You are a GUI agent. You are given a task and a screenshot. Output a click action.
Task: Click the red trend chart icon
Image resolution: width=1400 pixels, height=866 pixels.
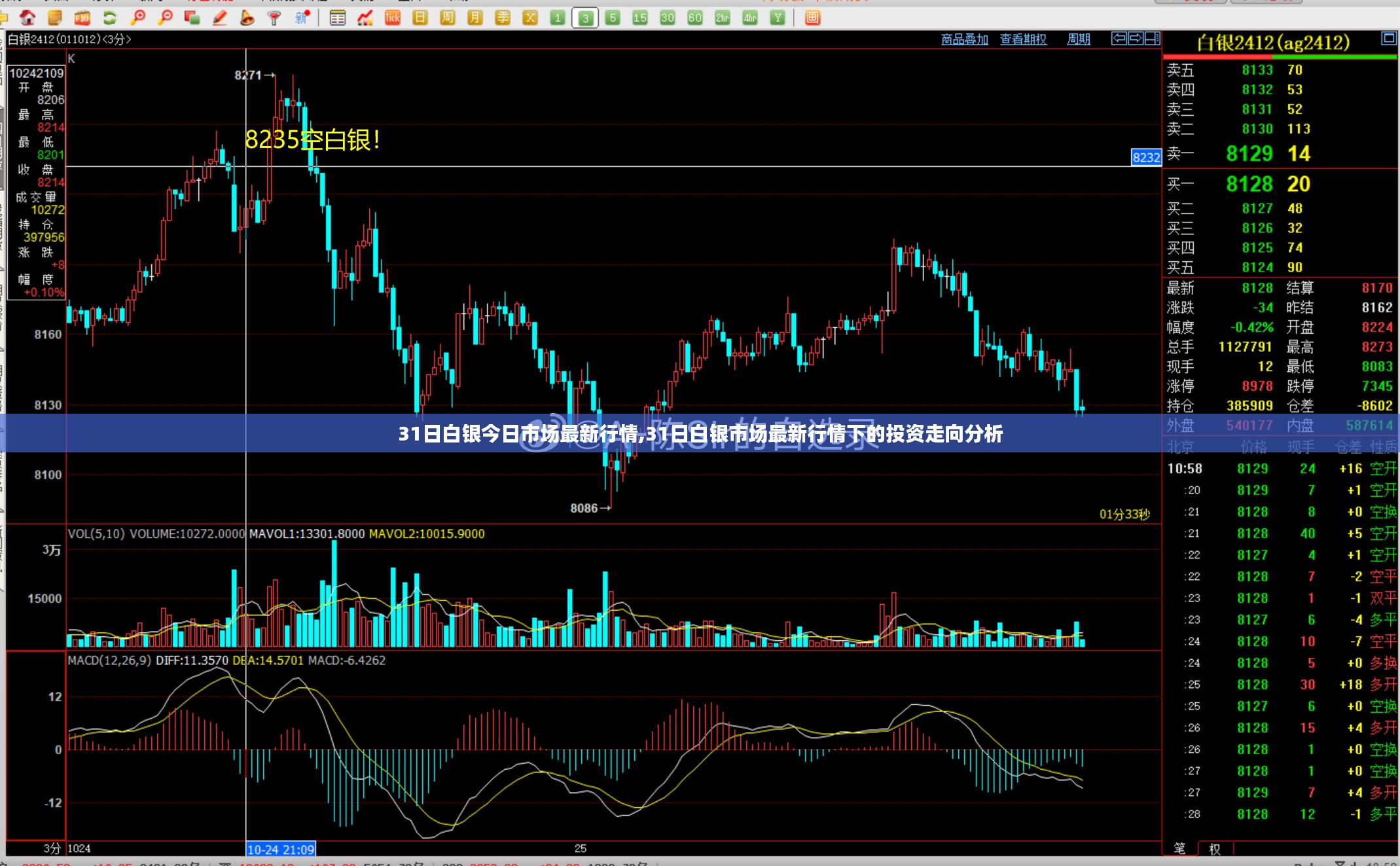tap(365, 18)
